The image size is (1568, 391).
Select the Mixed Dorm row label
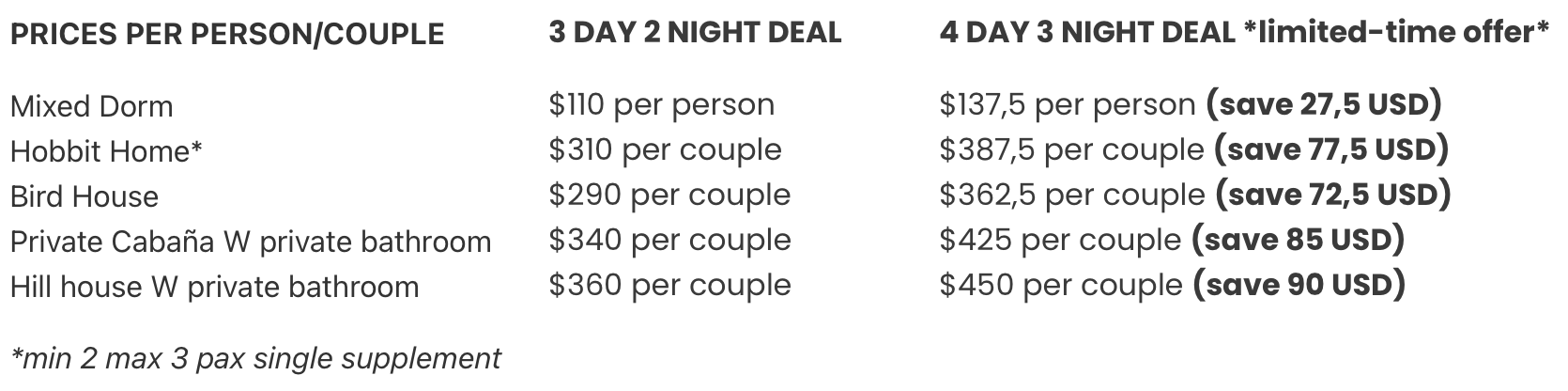point(92,106)
